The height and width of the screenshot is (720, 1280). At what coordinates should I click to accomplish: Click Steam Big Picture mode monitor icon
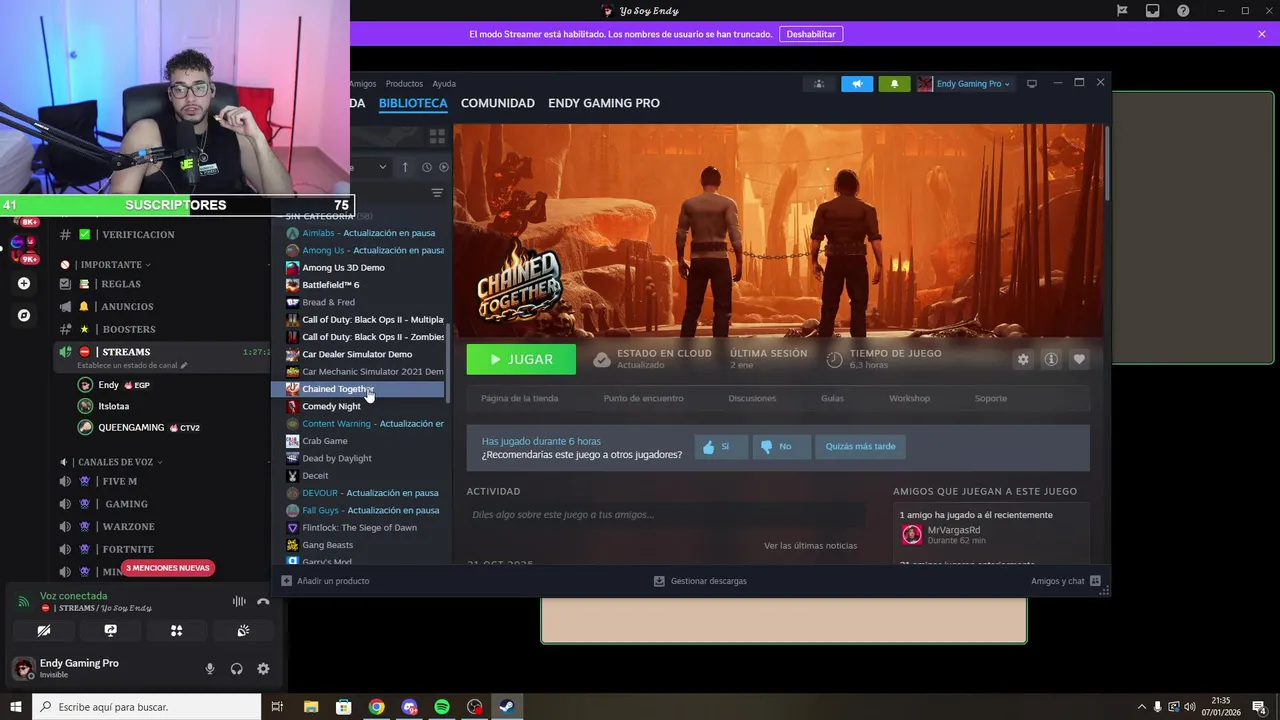[1032, 84]
